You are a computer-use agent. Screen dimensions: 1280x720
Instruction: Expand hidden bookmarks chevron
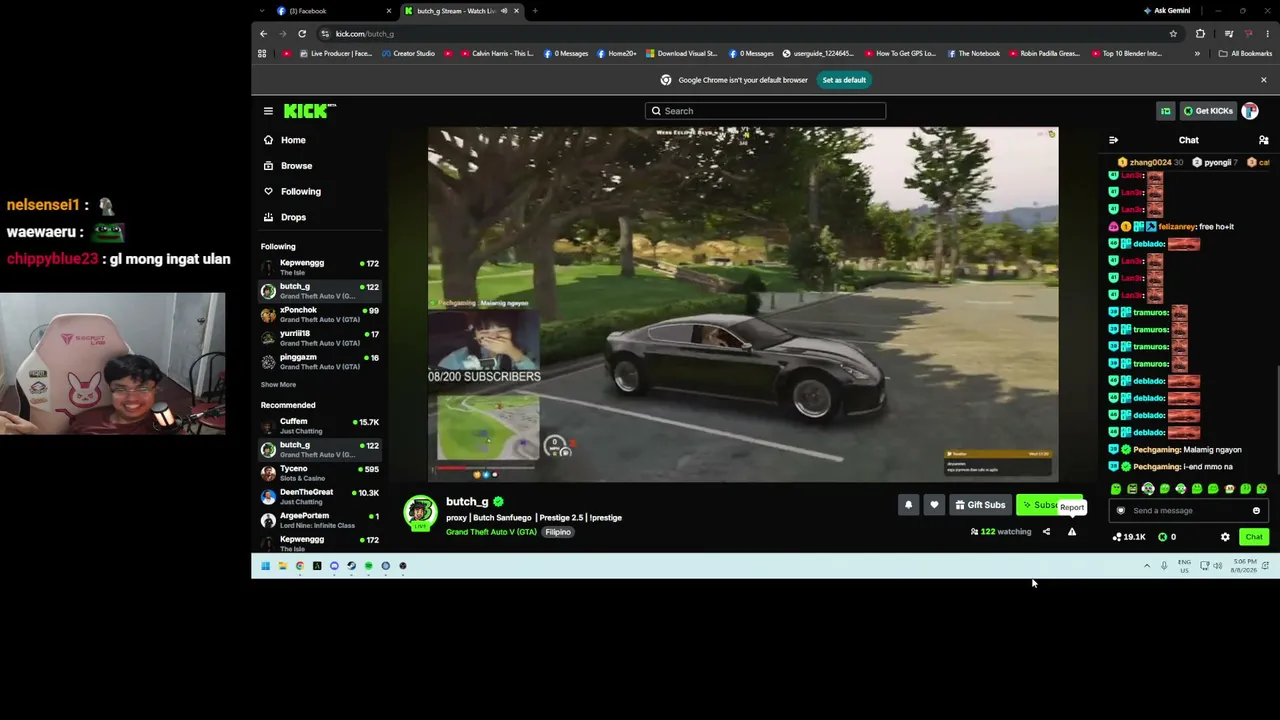(x=1197, y=54)
